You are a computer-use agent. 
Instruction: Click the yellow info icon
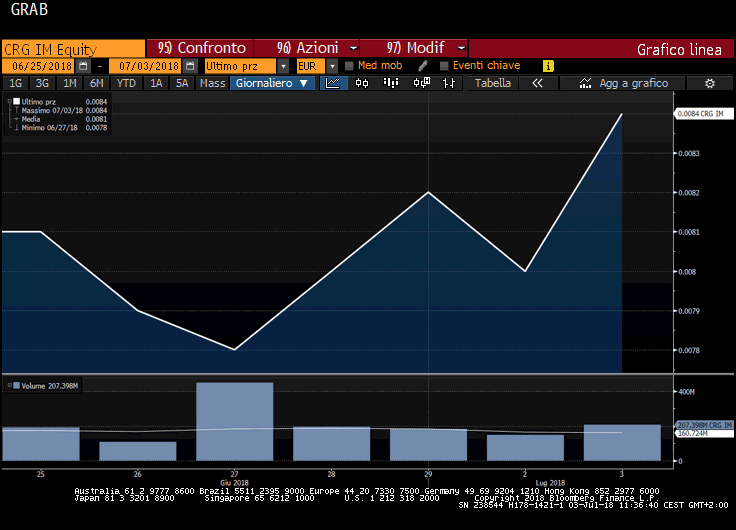[x=548, y=66]
